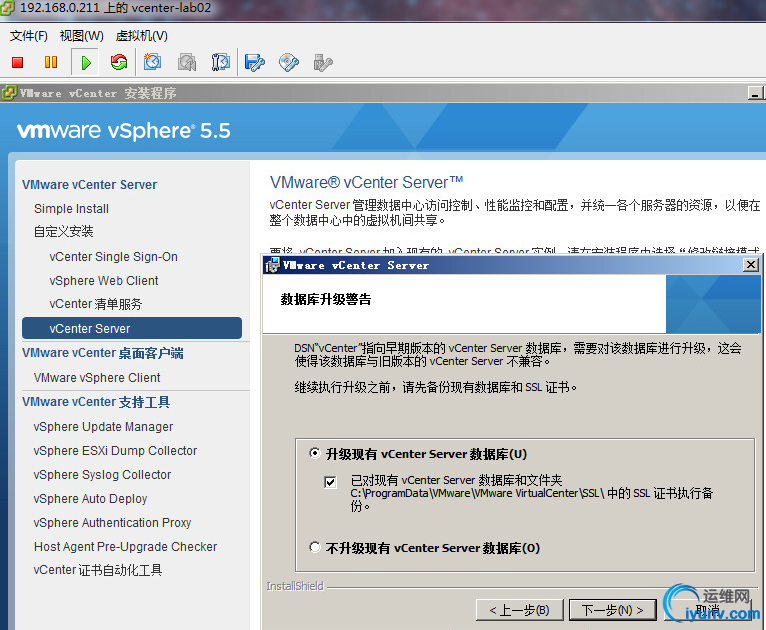
Task: Select vSphere Syslog Collector entry
Action: pyautogui.click(x=102, y=474)
